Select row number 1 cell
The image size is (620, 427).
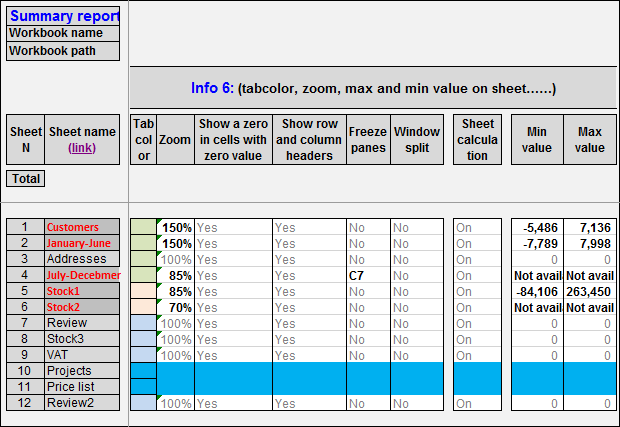[x=25, y=227]
